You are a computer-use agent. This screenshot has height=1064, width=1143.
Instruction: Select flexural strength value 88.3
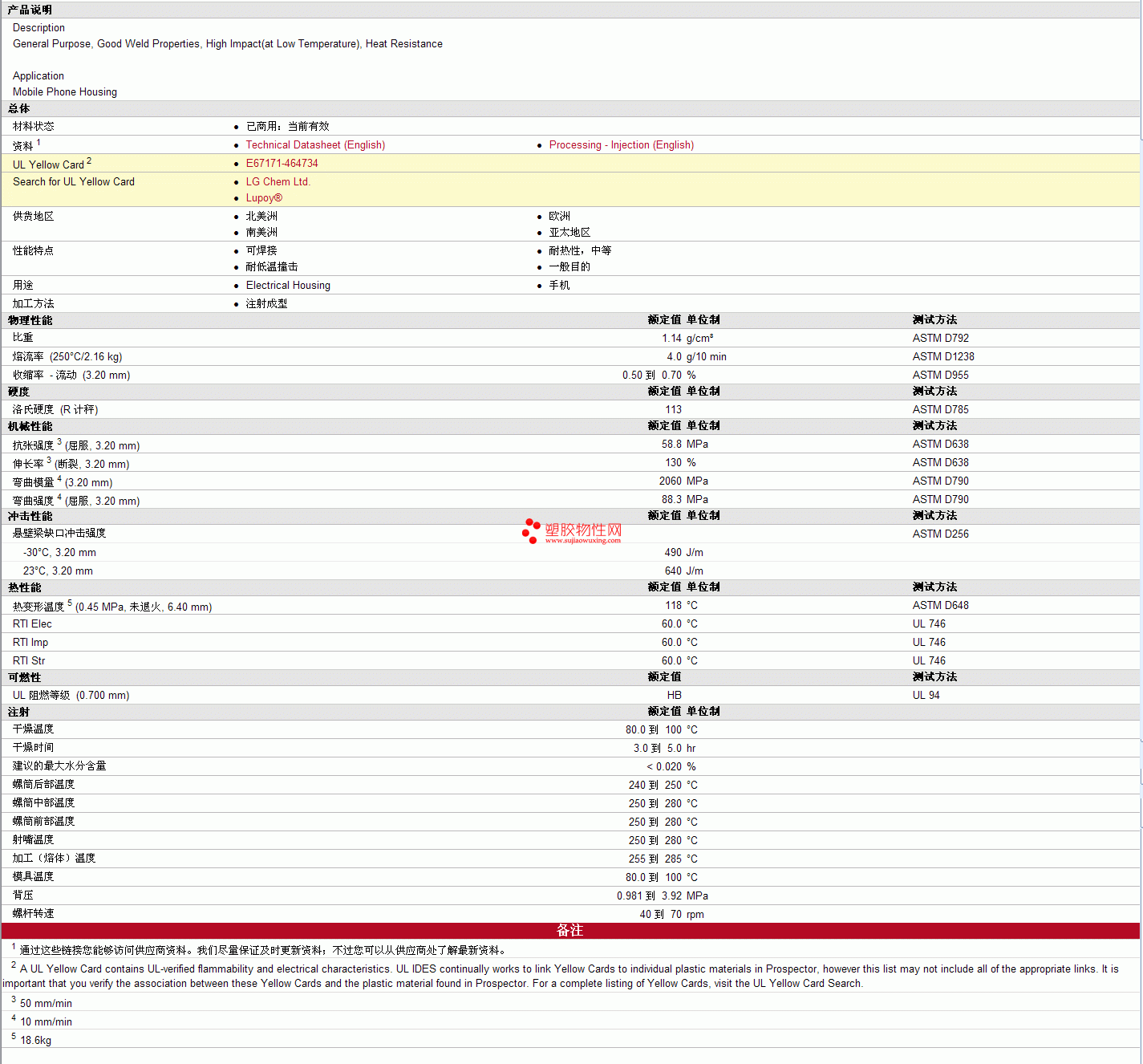(671, 500)
